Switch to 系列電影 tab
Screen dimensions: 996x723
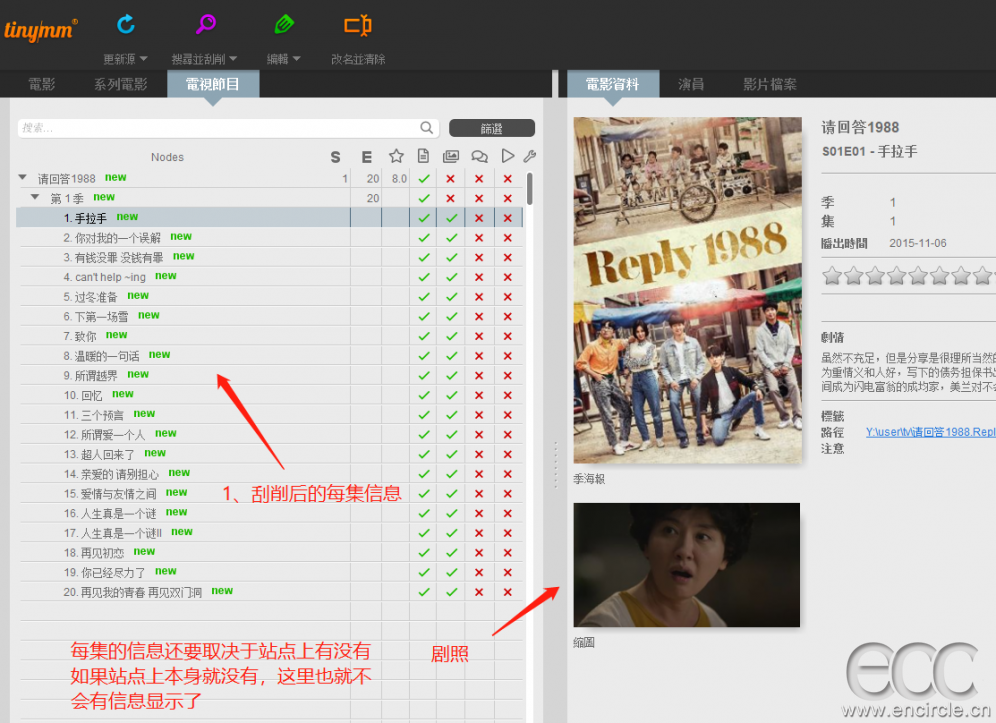click(121, 84)
